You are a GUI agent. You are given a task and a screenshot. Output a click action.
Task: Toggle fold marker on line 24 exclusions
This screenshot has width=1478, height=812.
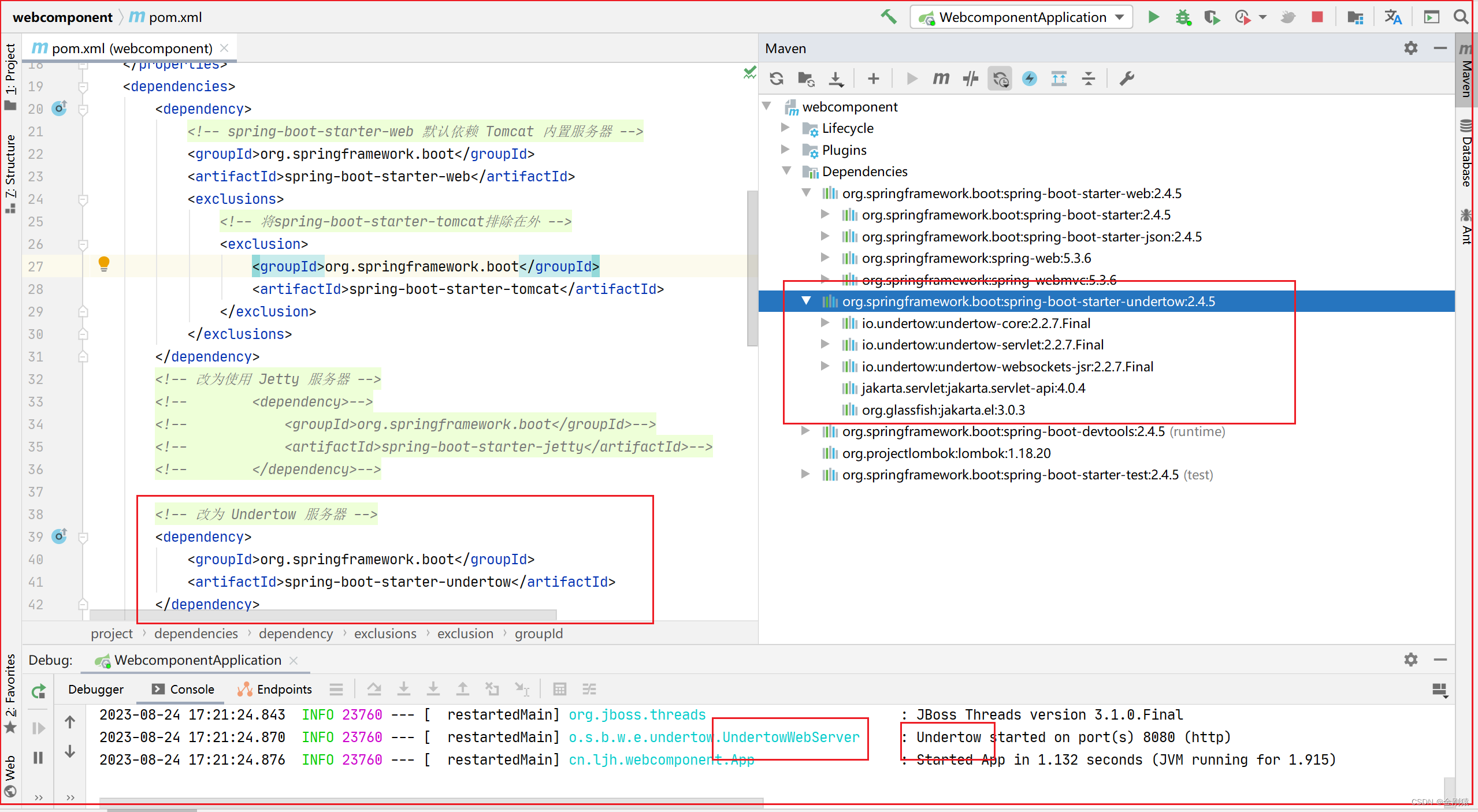[x=83, y=199]
